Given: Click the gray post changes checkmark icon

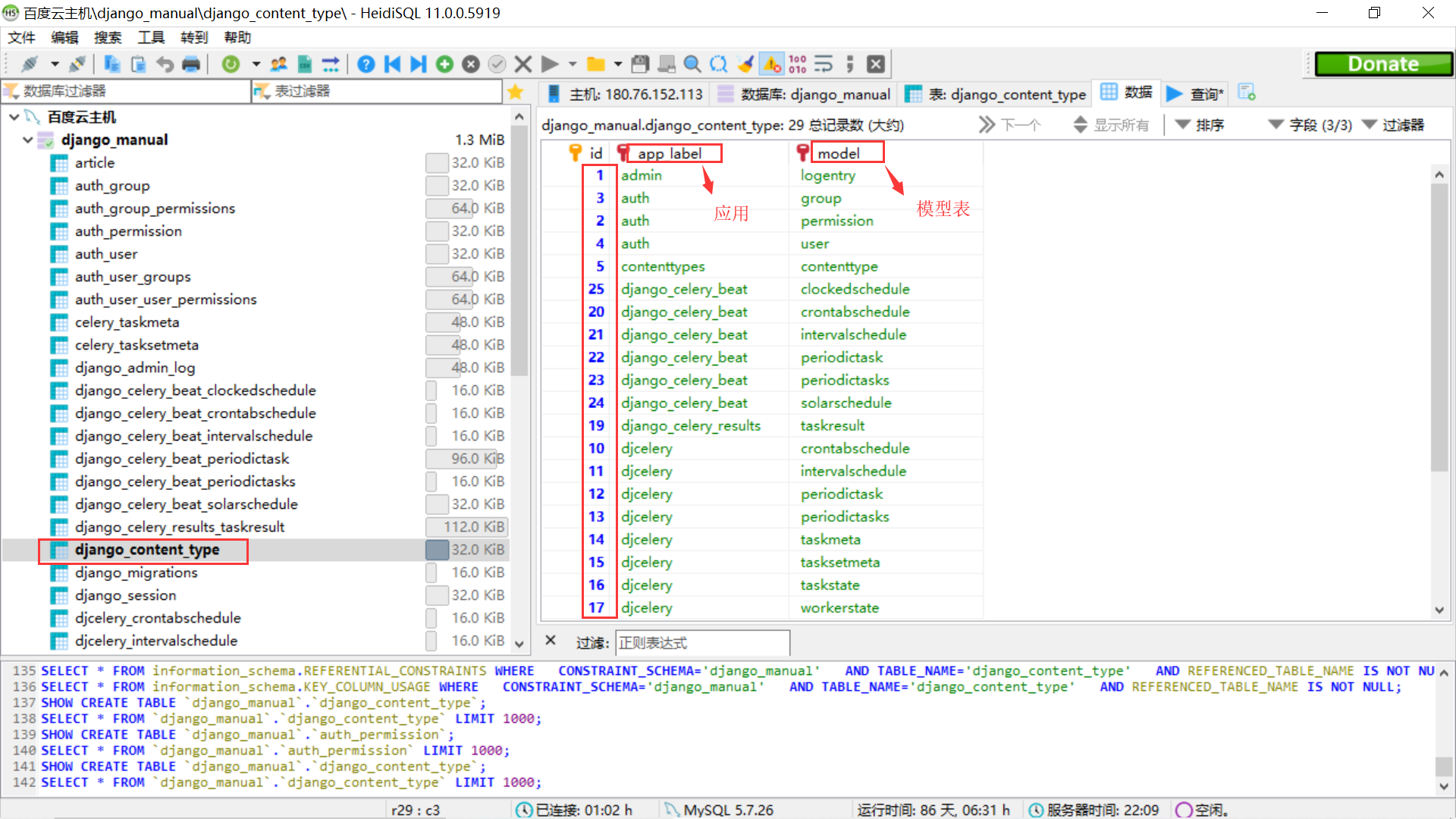Looking at the screenshot, I should (x=497, y=64).
